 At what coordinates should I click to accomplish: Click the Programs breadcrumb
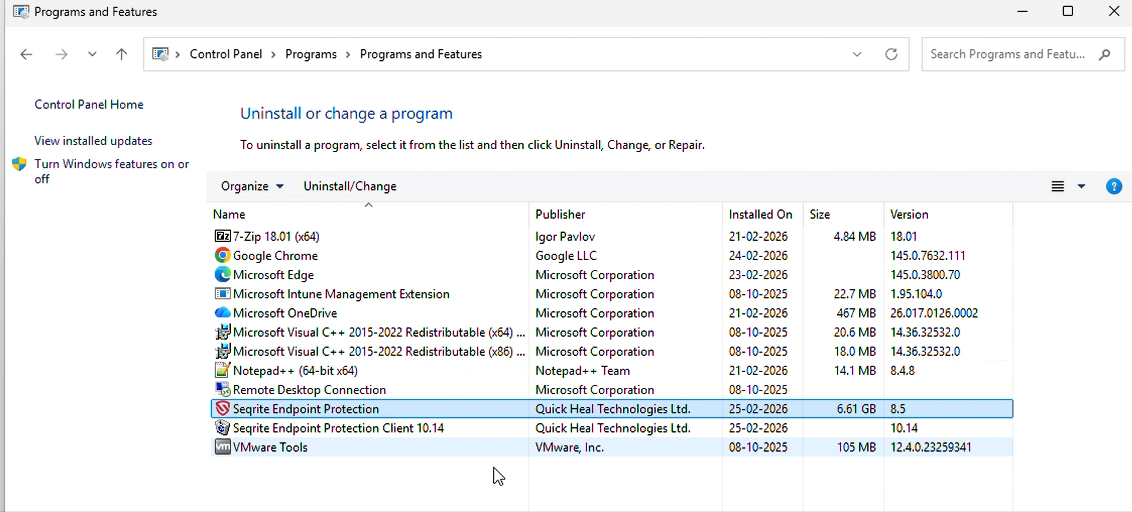click(x=311, y=54)
